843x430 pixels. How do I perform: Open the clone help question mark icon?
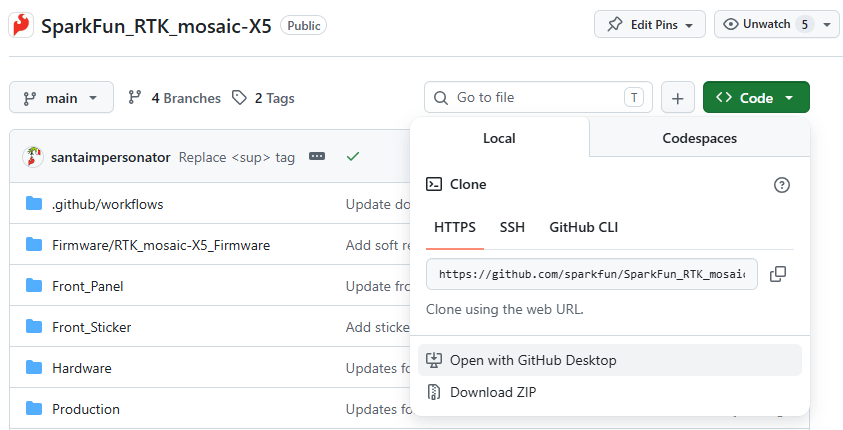click(x=782, y=185)
